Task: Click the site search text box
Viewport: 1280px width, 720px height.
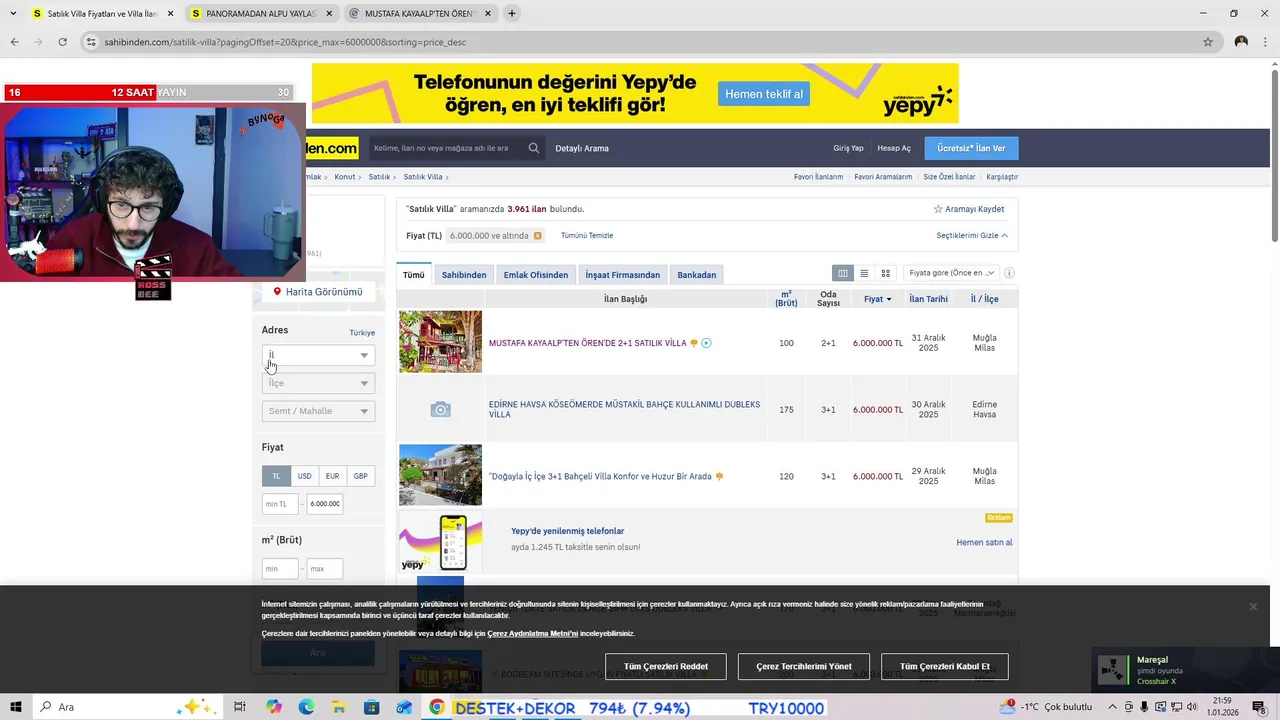Action: (x=447, y=148)
